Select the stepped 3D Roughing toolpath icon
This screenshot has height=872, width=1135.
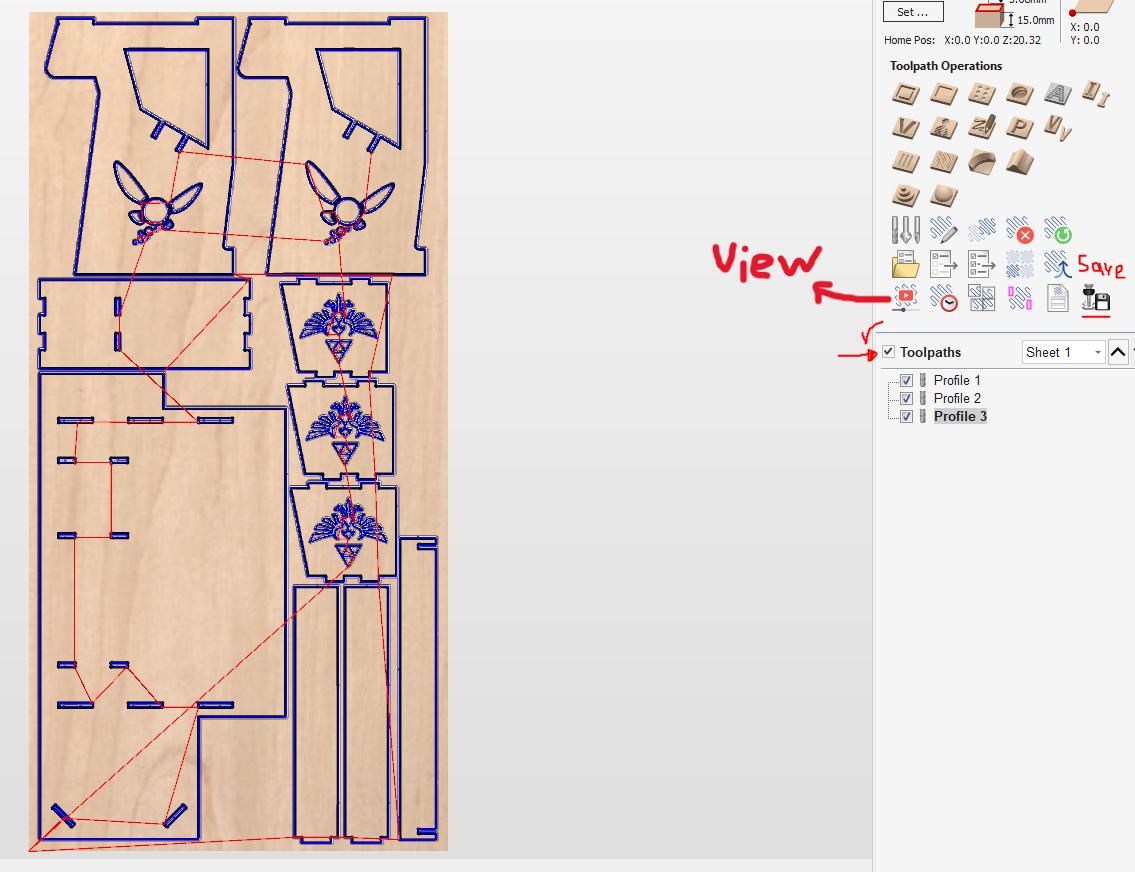pos(906,195)
